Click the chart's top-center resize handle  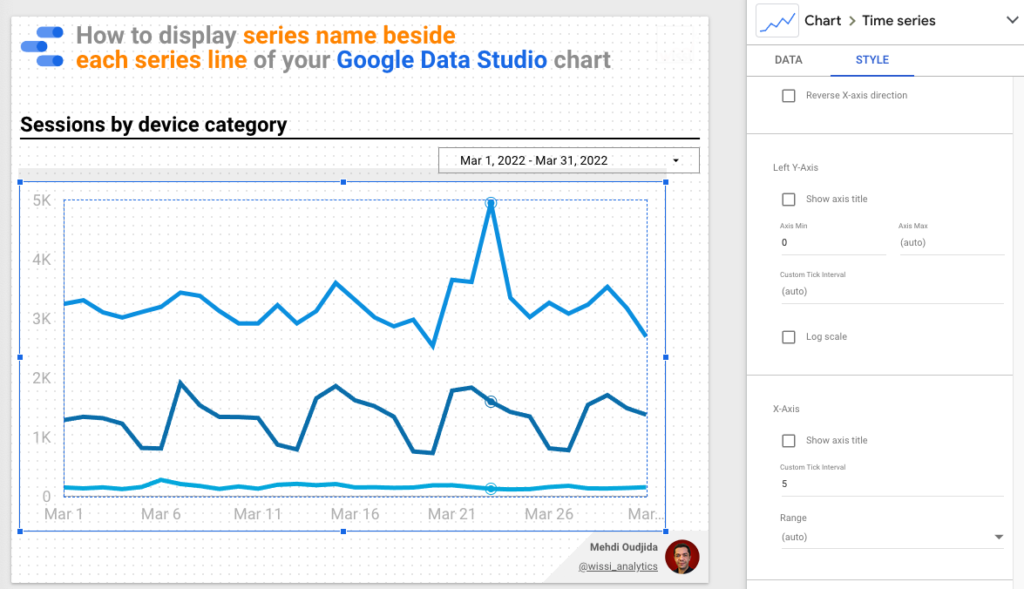(344, 182)
